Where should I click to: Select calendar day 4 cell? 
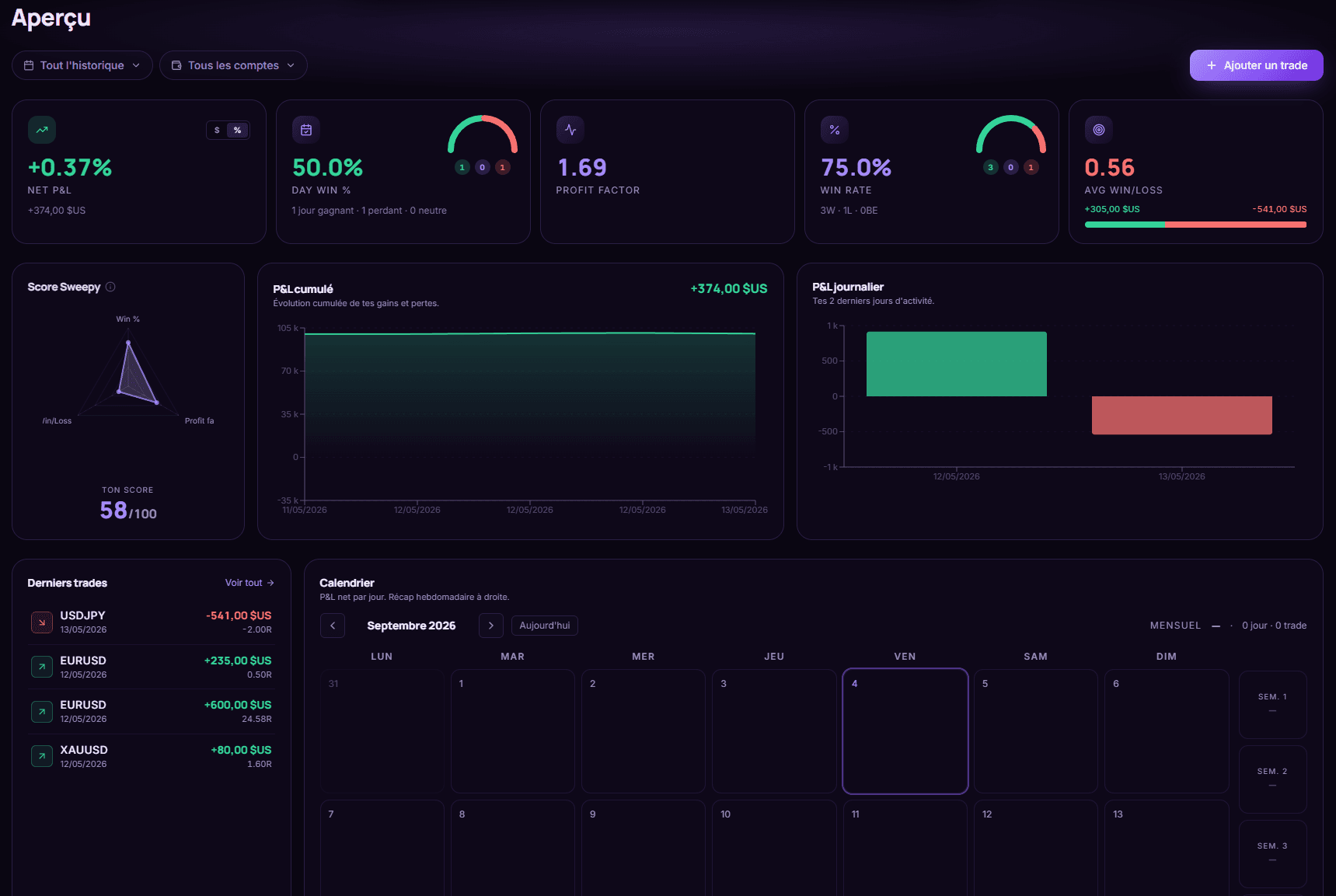click(x=905, y=731)
